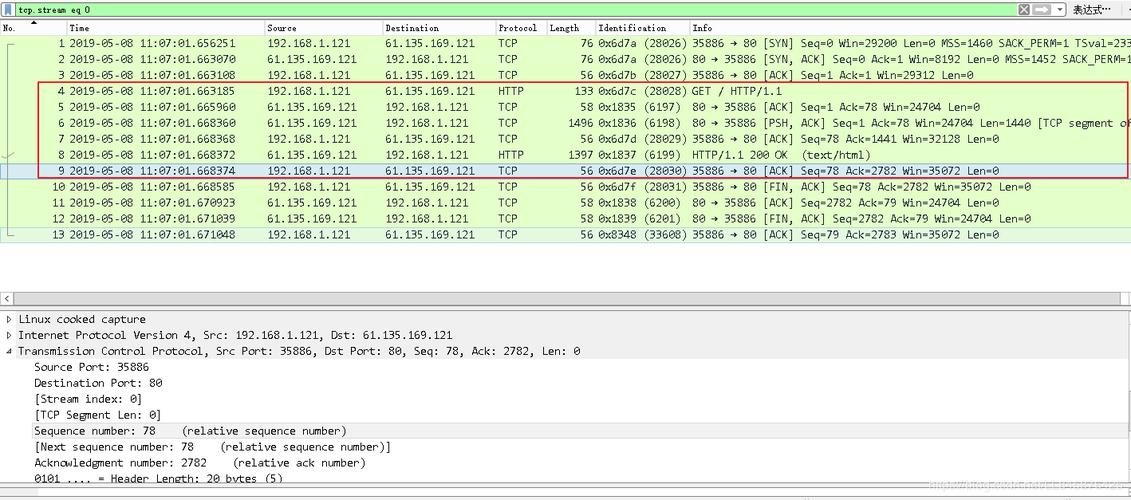Select packet 6 PSH, ACK Len=1440
The image size is (1131, 500).
point(566,123)
